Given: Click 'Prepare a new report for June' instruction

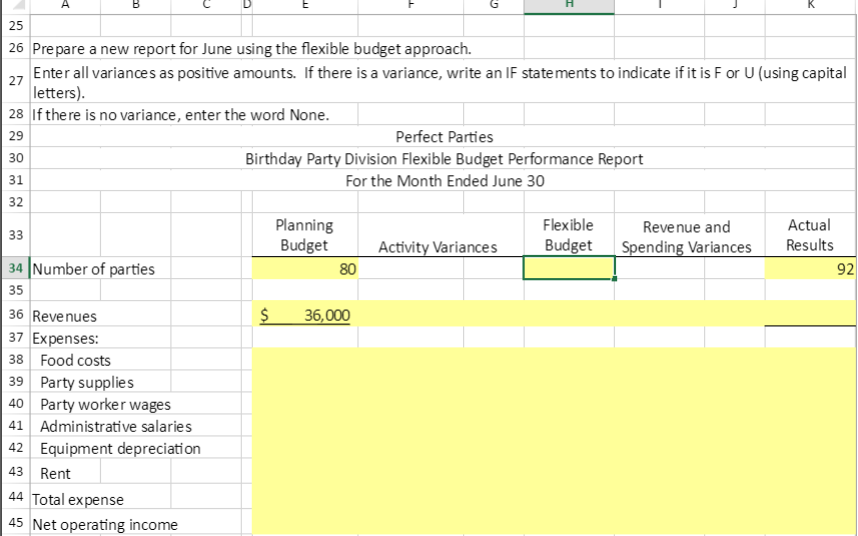Looking at the screenshot, I should [x=252, y=49].
